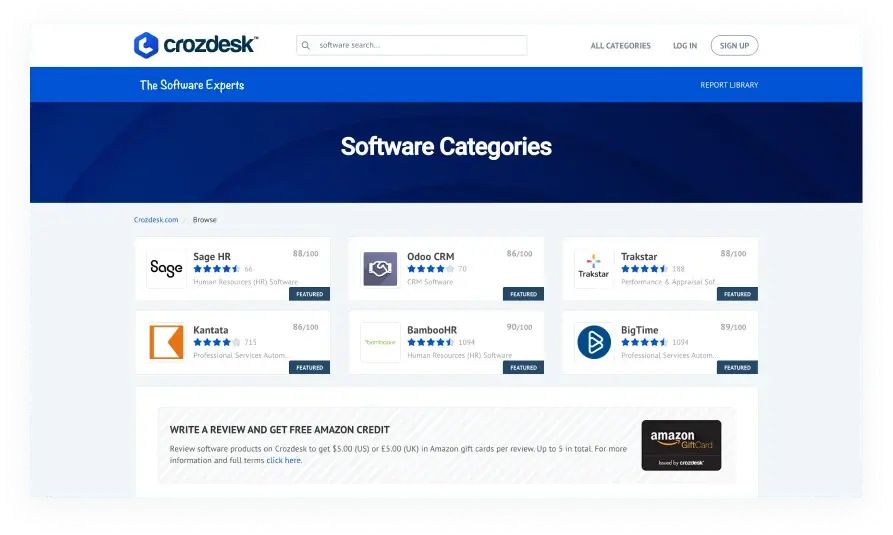Click BambooHR's 90/100 score
This screenshot has width=893, height=535.
point(519,327)
